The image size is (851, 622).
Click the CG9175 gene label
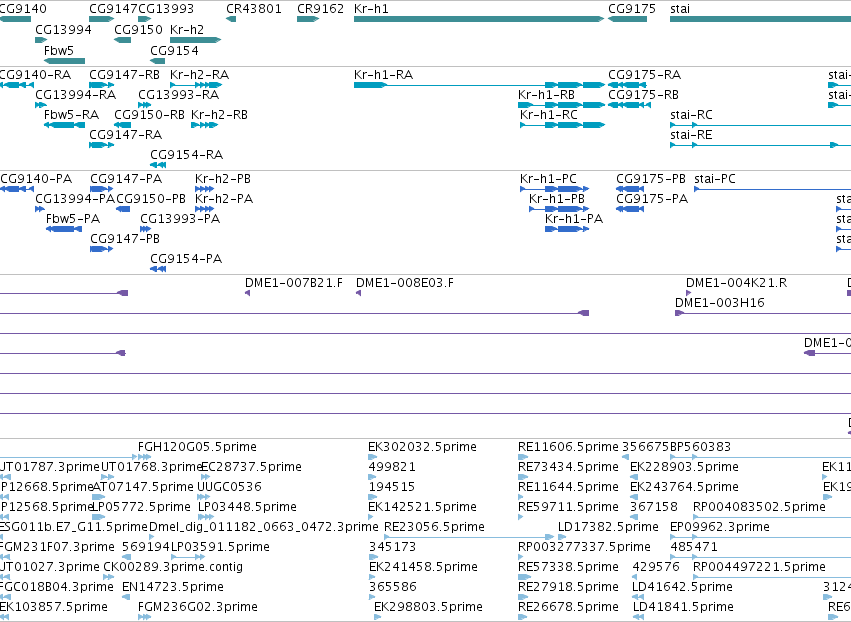pos(632,9)
